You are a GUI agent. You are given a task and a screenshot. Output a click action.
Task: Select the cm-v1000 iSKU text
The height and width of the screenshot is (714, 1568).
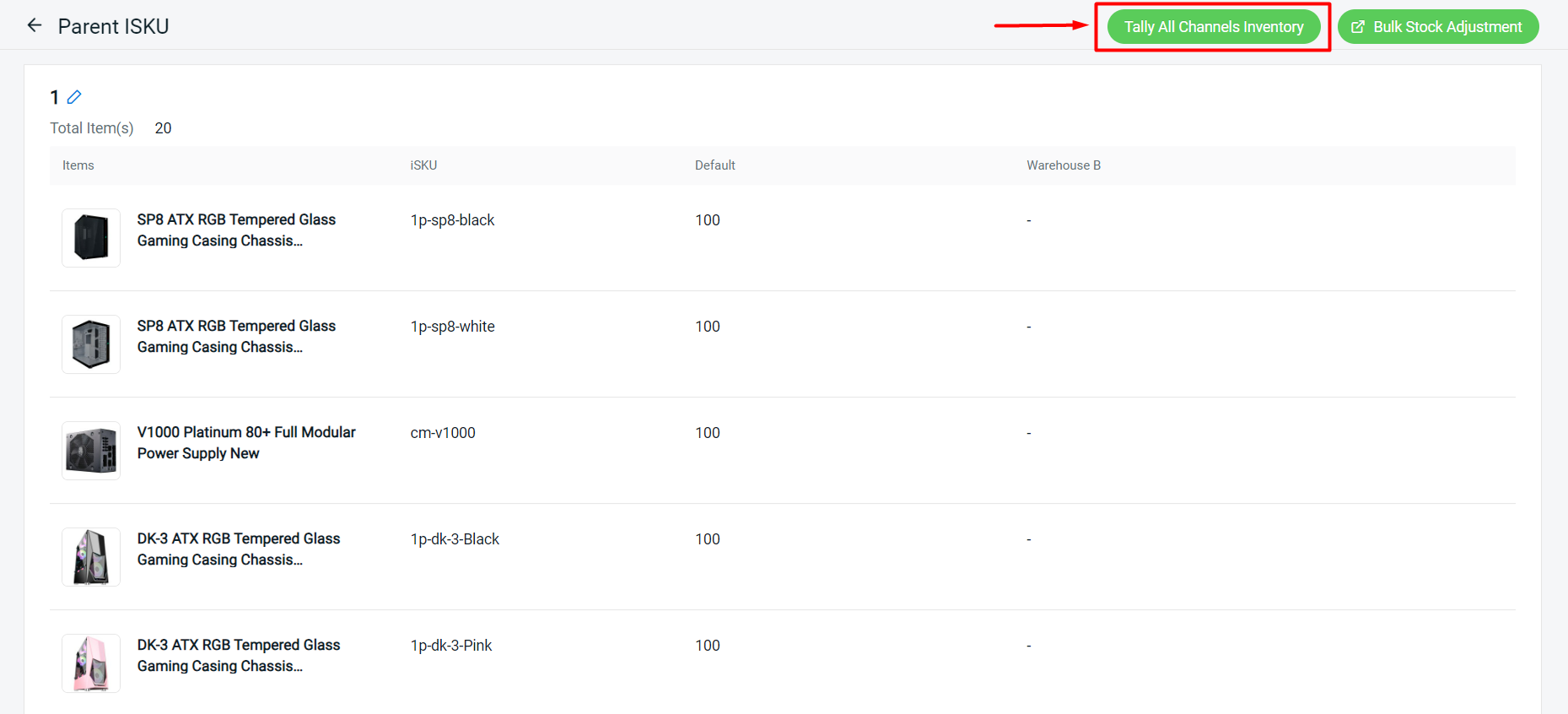[443, 433]
